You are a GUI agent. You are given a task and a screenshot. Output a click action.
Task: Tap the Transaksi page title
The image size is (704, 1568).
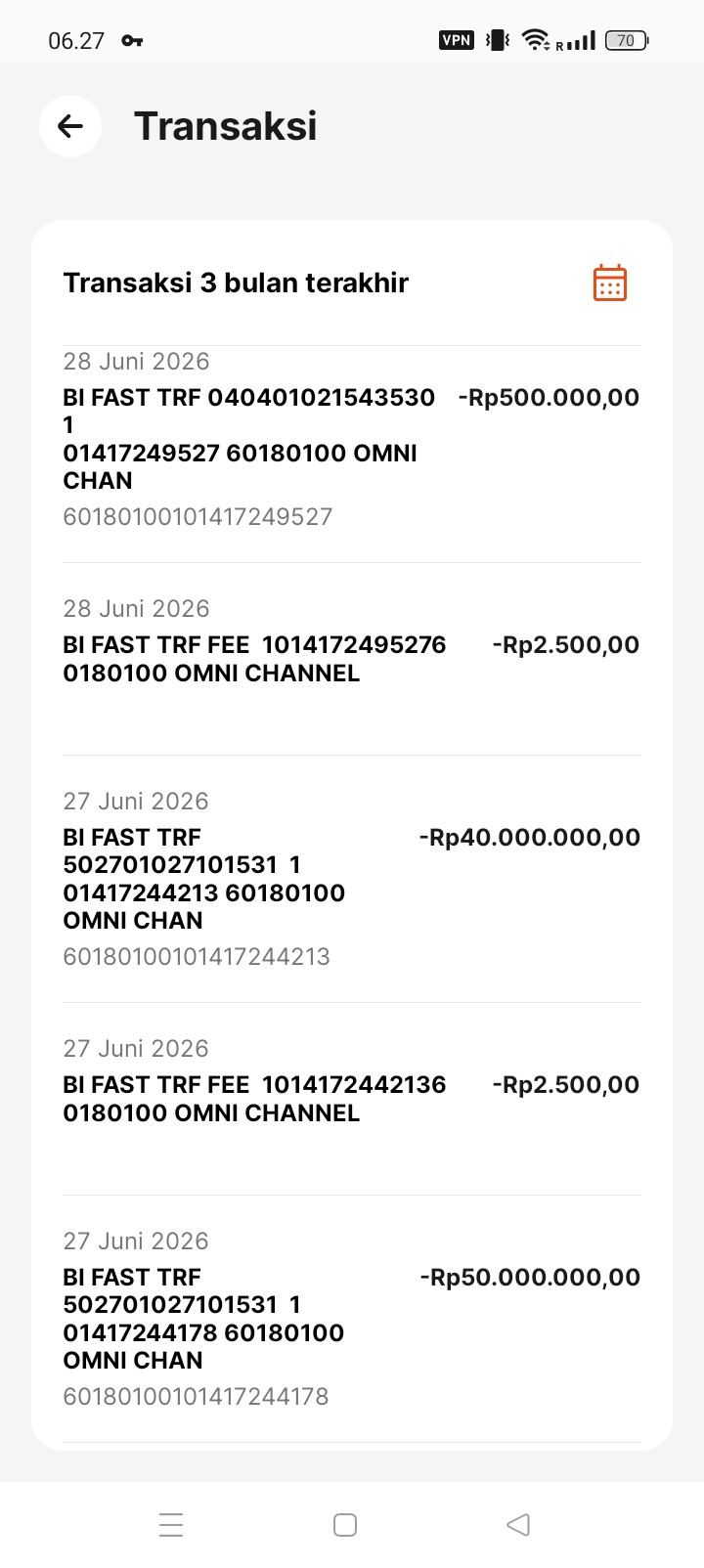226,126
